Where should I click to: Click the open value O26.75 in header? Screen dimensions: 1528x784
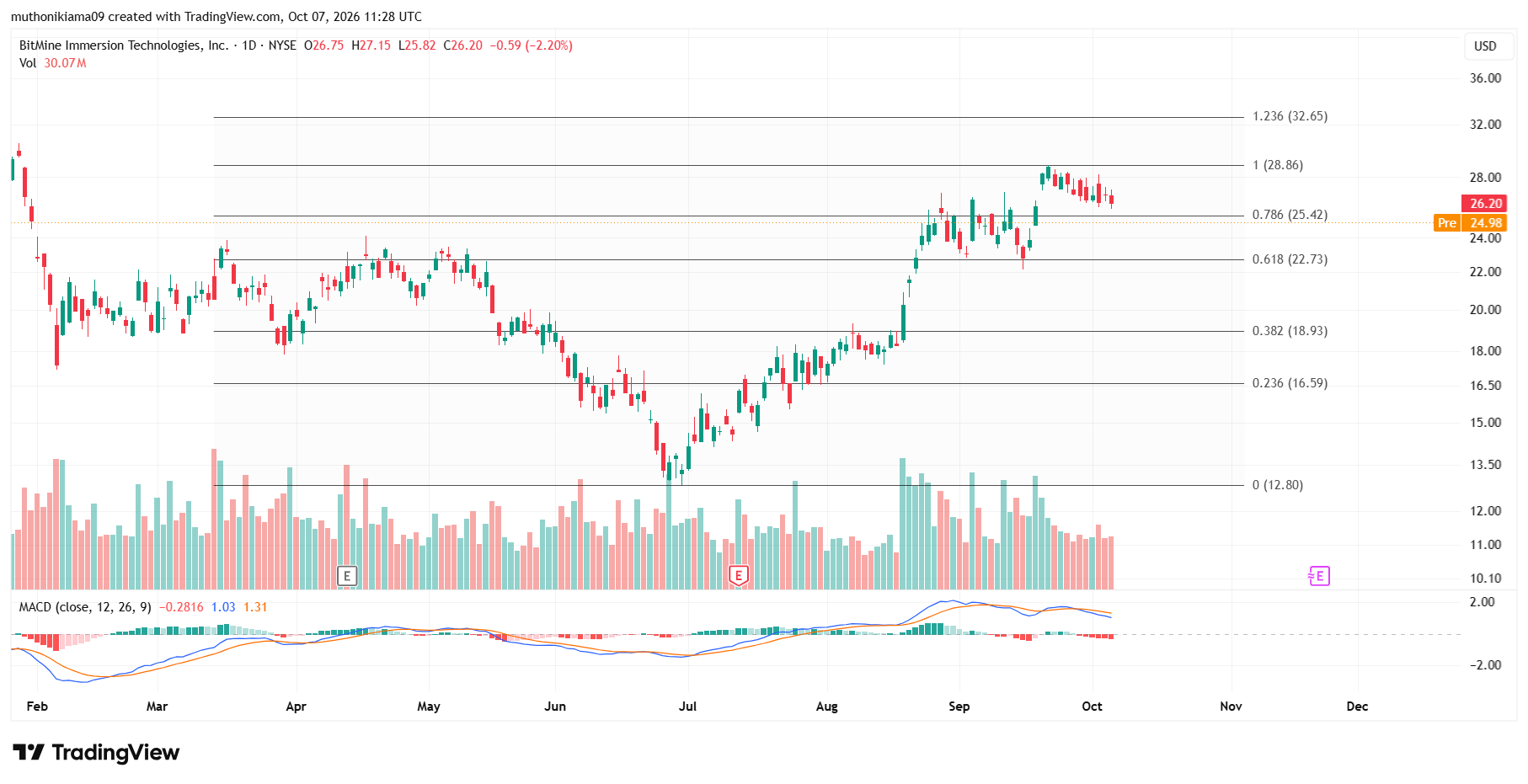[x=323, y=45]
